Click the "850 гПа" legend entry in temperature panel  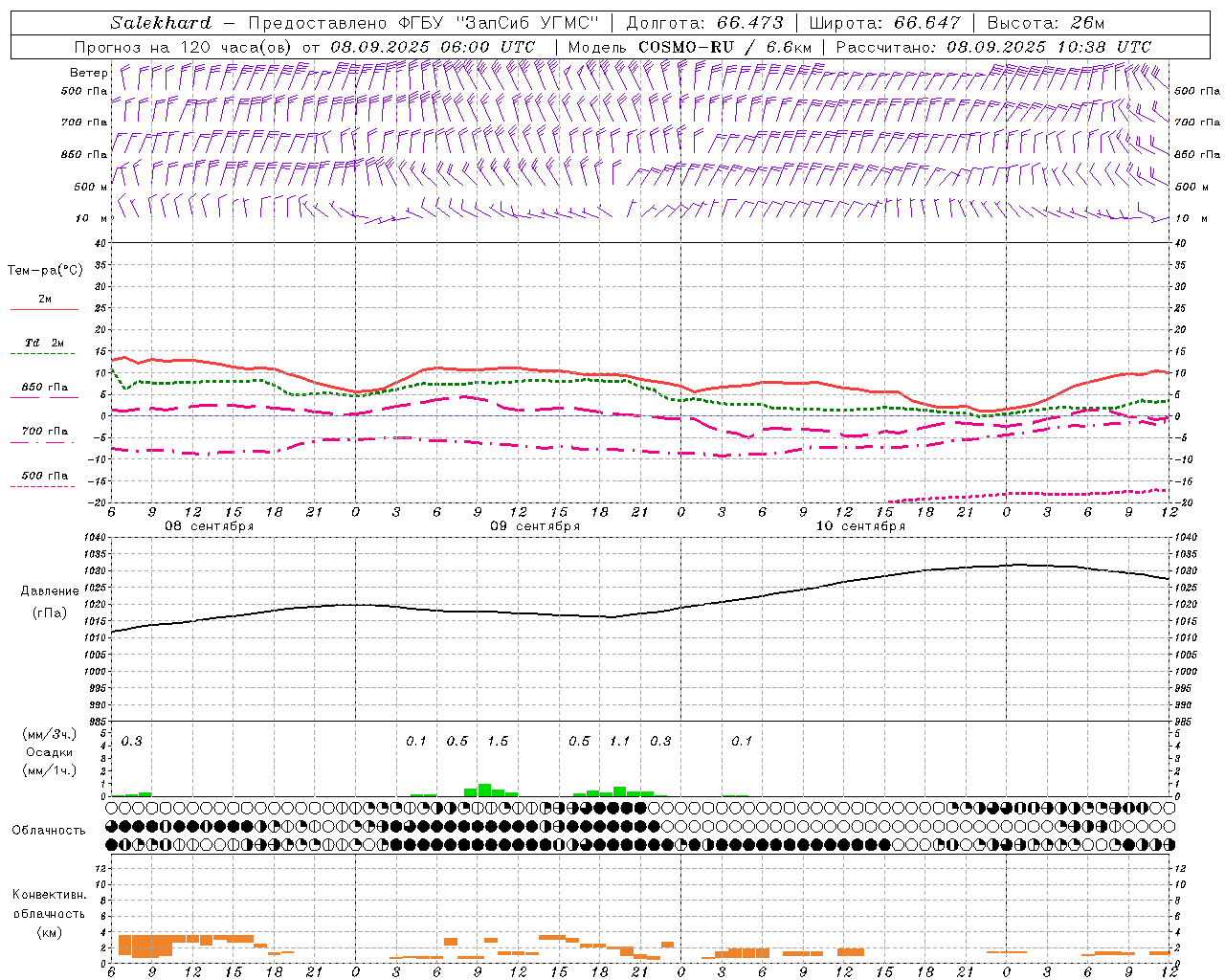[x=45, y=388]
